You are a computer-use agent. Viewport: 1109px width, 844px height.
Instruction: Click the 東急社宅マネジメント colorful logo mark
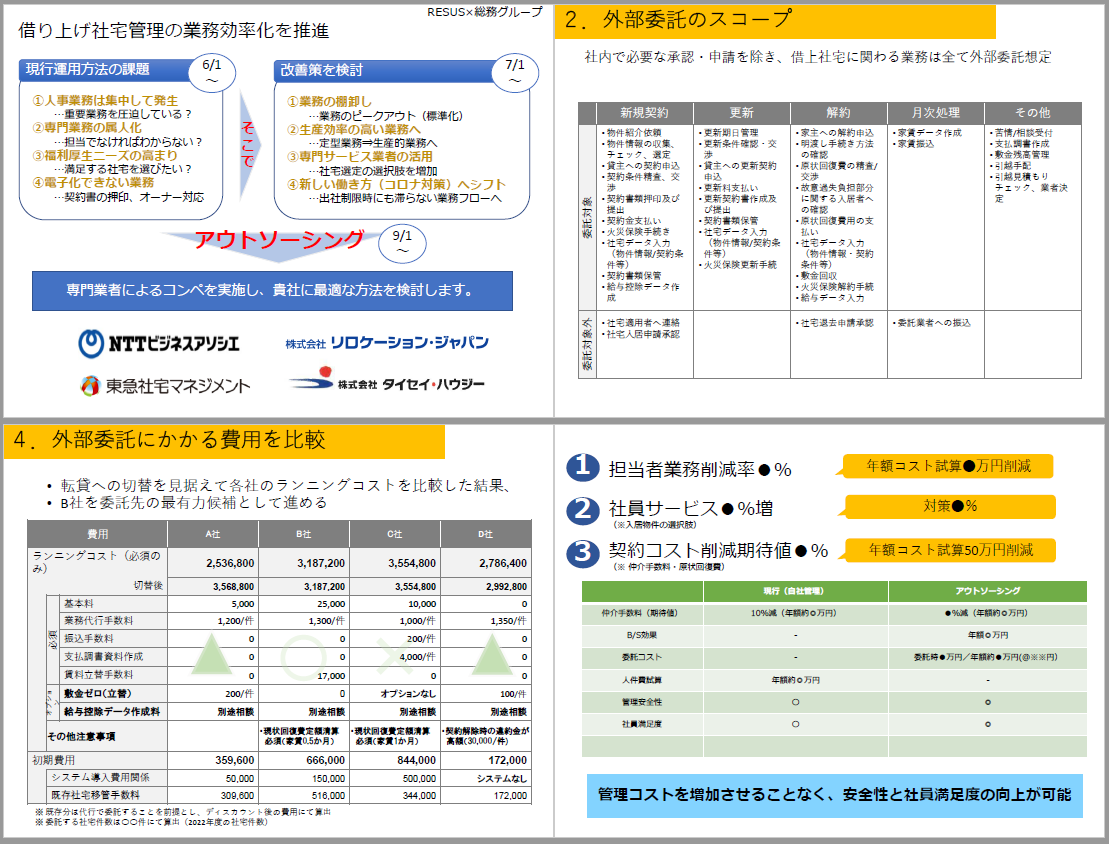pos(90,386)
